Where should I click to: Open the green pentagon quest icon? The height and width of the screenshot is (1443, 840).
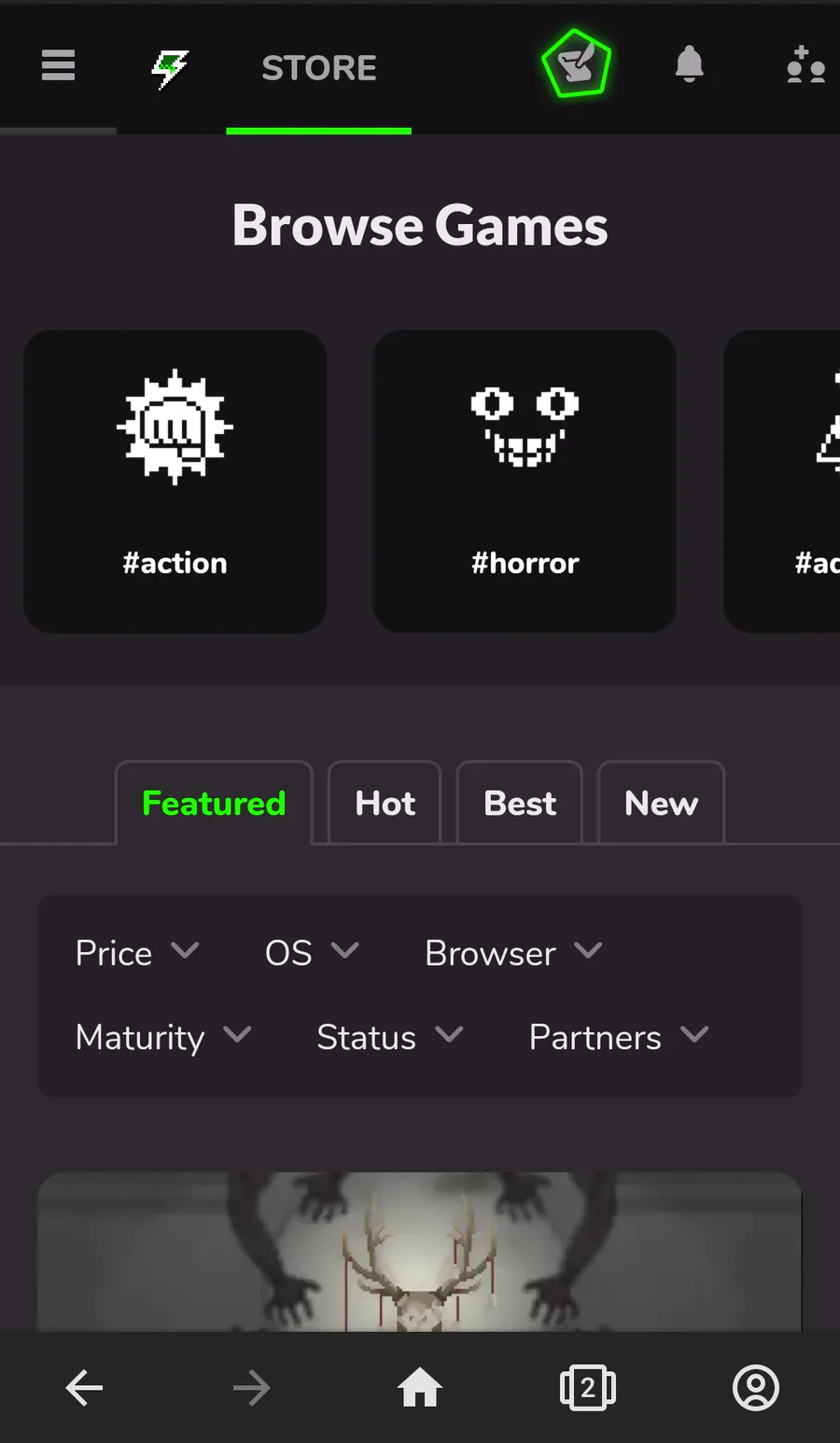pos(576,64)
